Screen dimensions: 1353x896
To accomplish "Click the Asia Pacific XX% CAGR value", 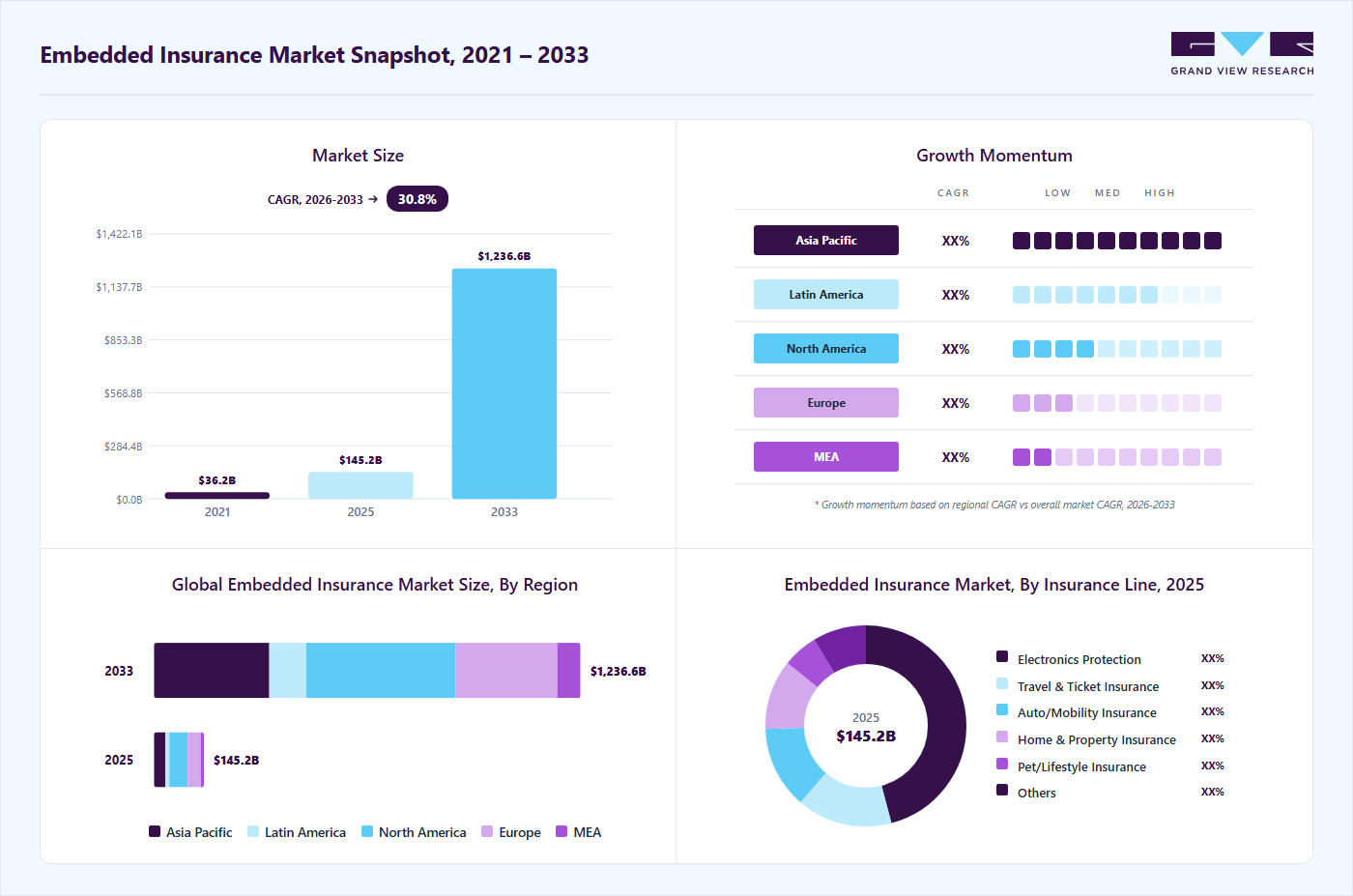I will click(956, 241).
